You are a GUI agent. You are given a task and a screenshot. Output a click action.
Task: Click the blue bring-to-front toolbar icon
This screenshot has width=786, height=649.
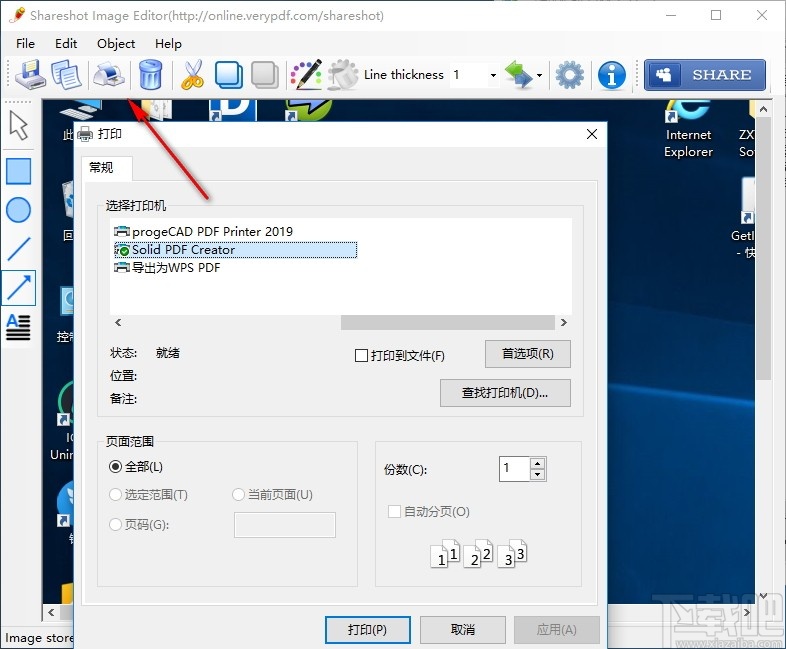click(x=229, y=75)
